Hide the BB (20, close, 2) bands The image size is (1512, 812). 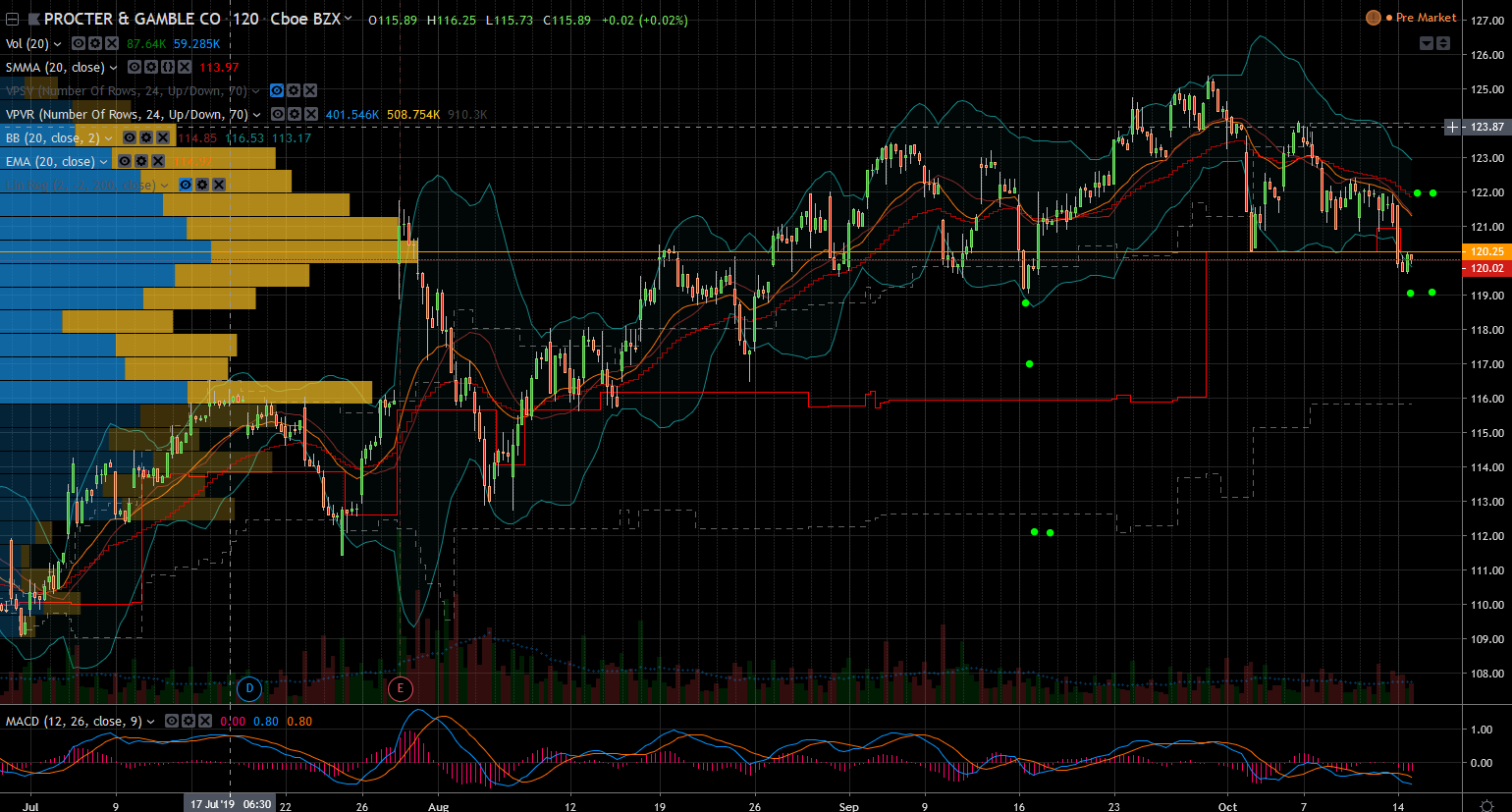(130, 137)
